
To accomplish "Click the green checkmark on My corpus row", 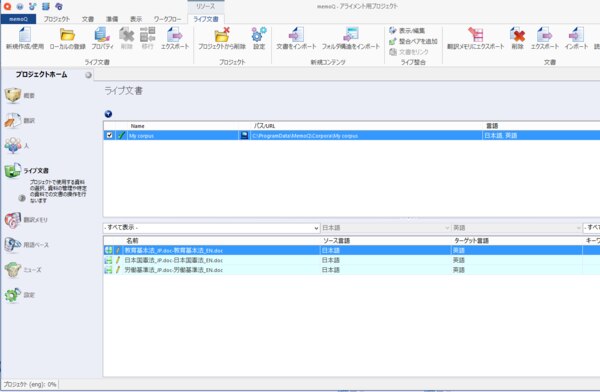I will pyautogui.click(x=121, y=135).
